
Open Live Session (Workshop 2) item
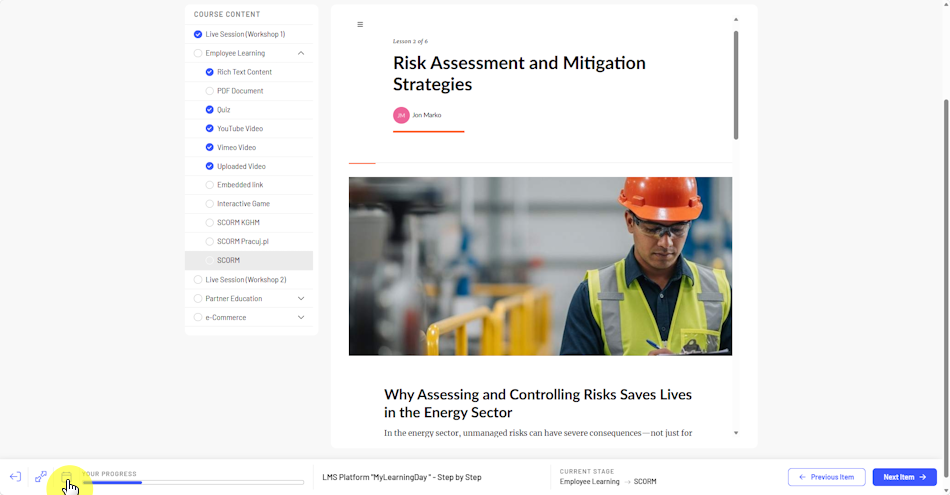point(246,280)
